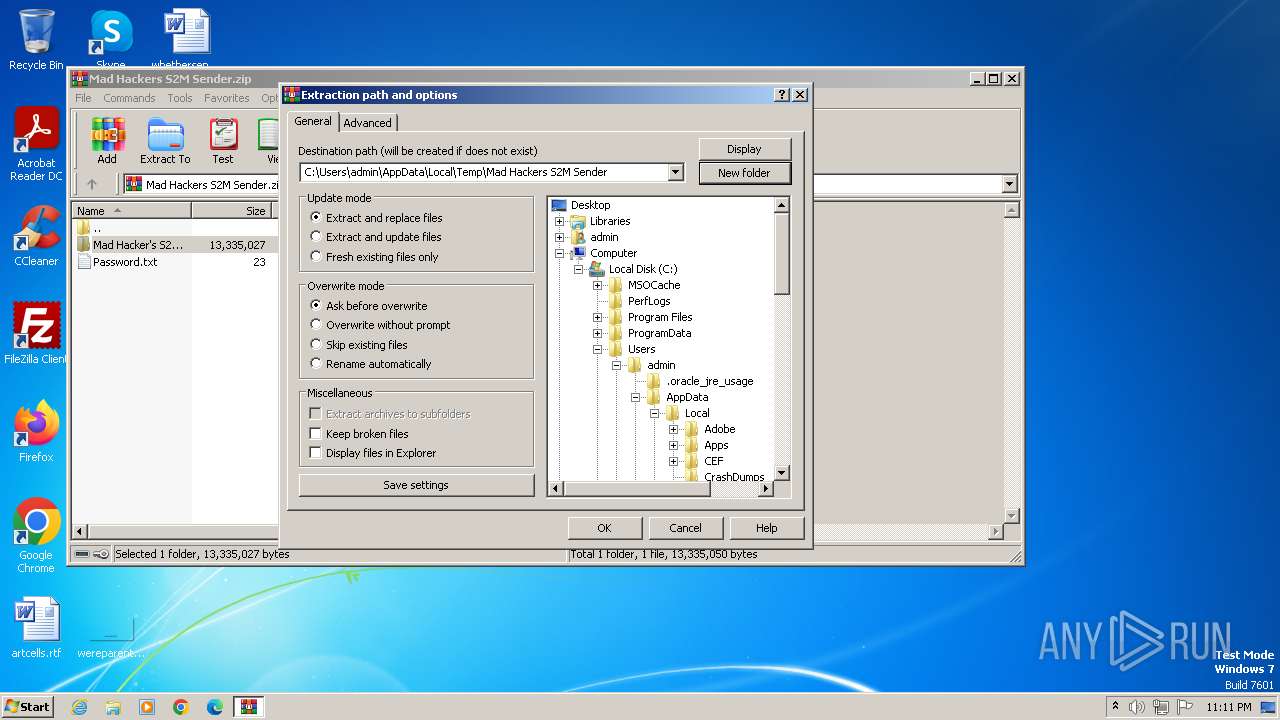Click Windows Explorer taskbar icon
This screenshot has height=720, width=1280.
click(113, 707)
